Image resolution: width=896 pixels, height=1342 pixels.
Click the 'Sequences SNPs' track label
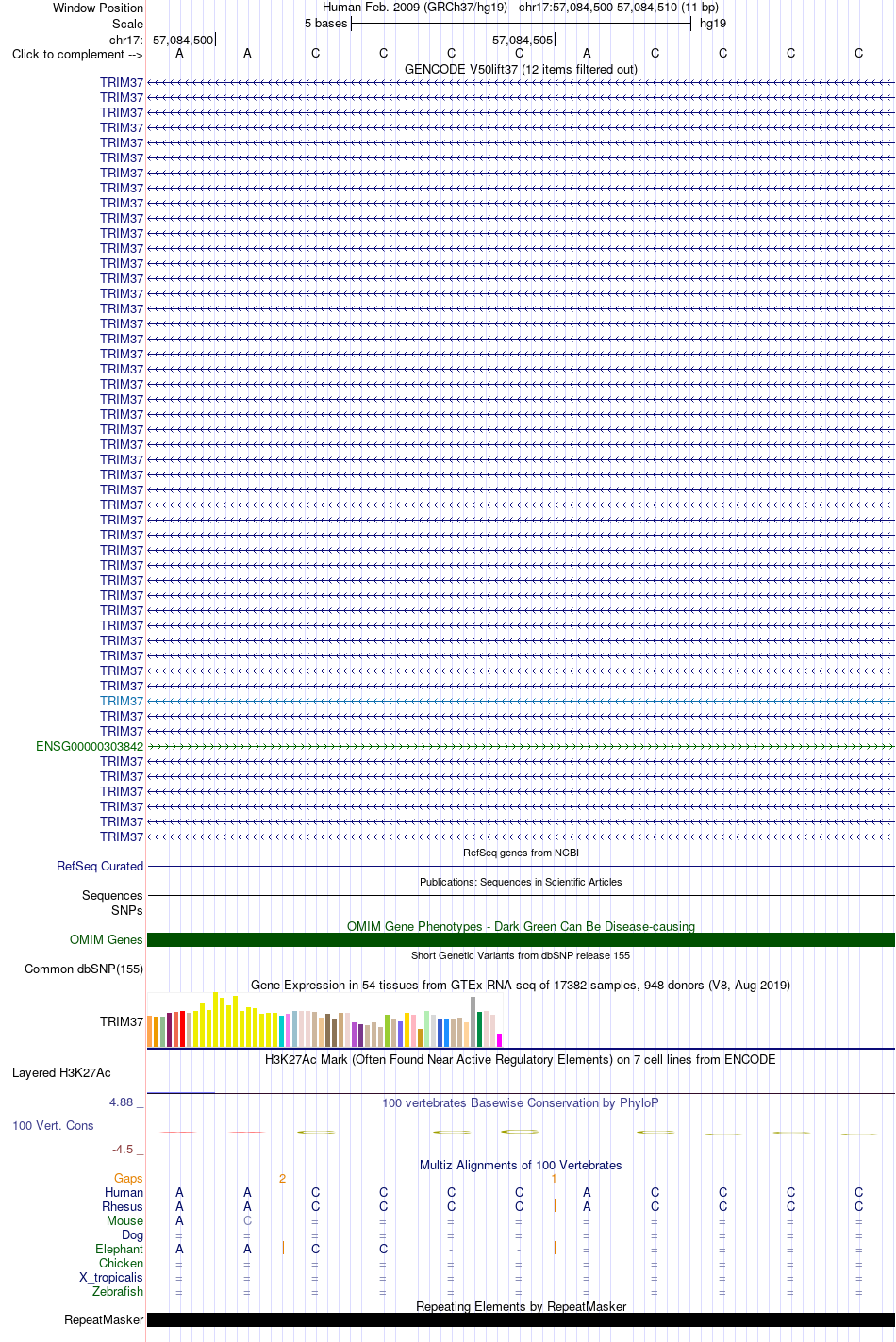tap(112, 903)
